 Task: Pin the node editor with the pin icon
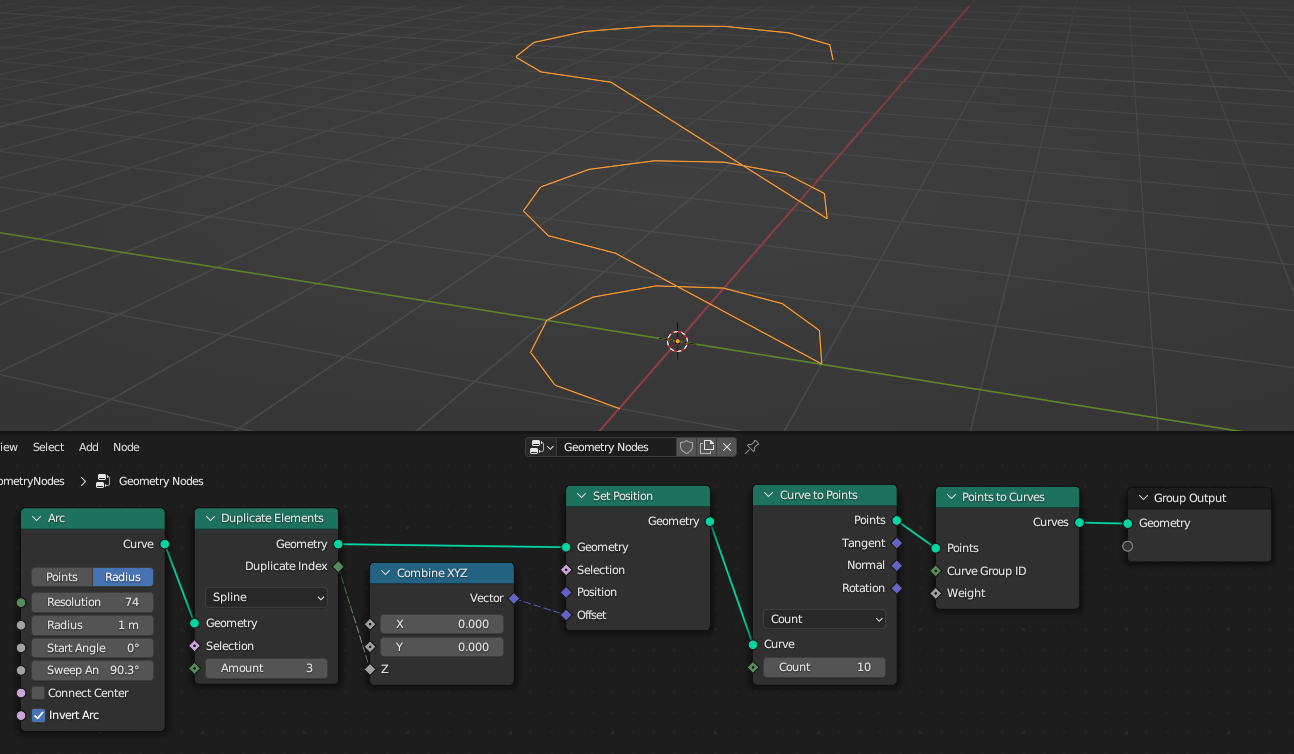[752, 446]
